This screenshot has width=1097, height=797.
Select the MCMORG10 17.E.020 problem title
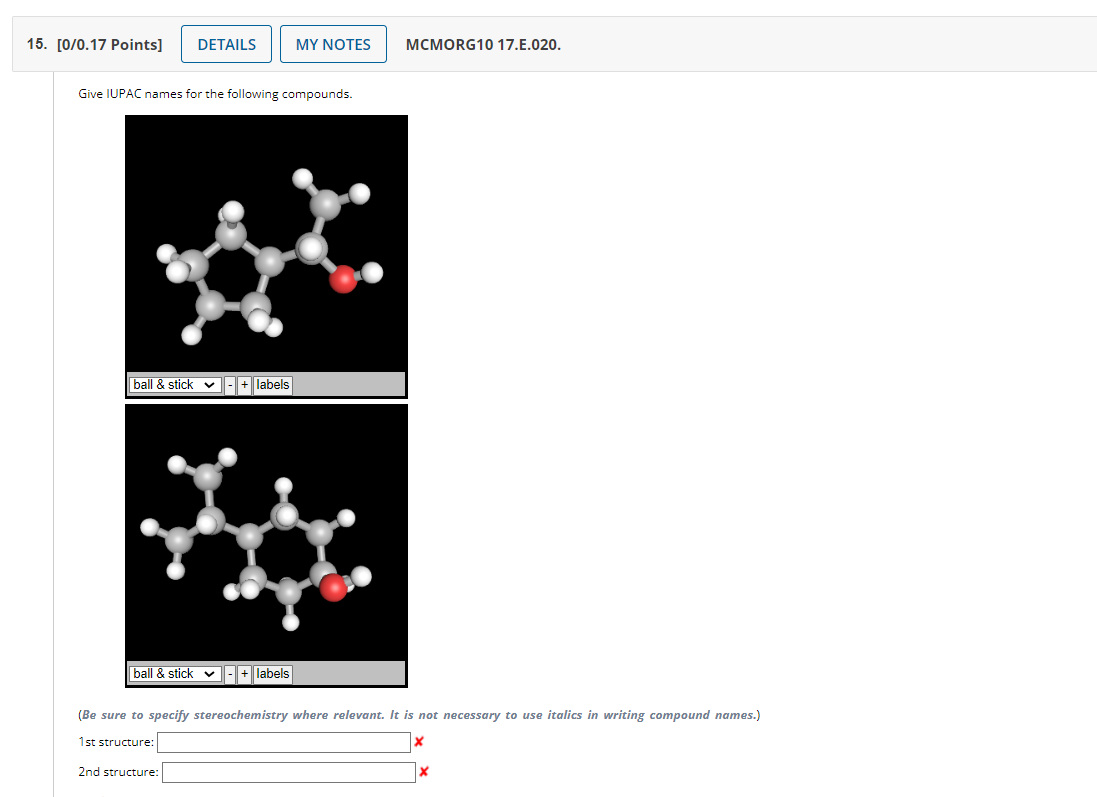coord(482,44)
